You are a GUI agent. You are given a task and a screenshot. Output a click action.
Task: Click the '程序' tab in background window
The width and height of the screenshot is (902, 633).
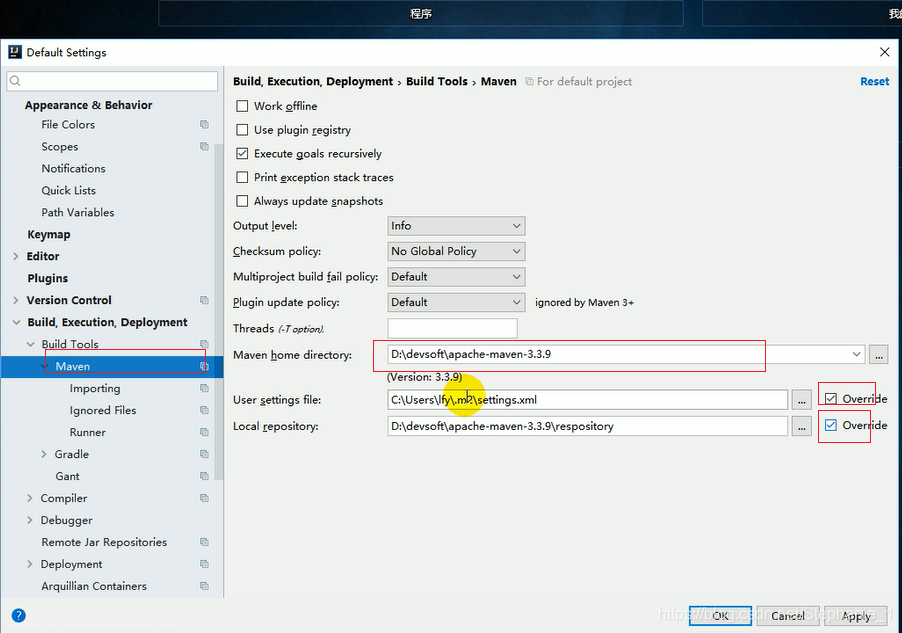tap(421, 13)
